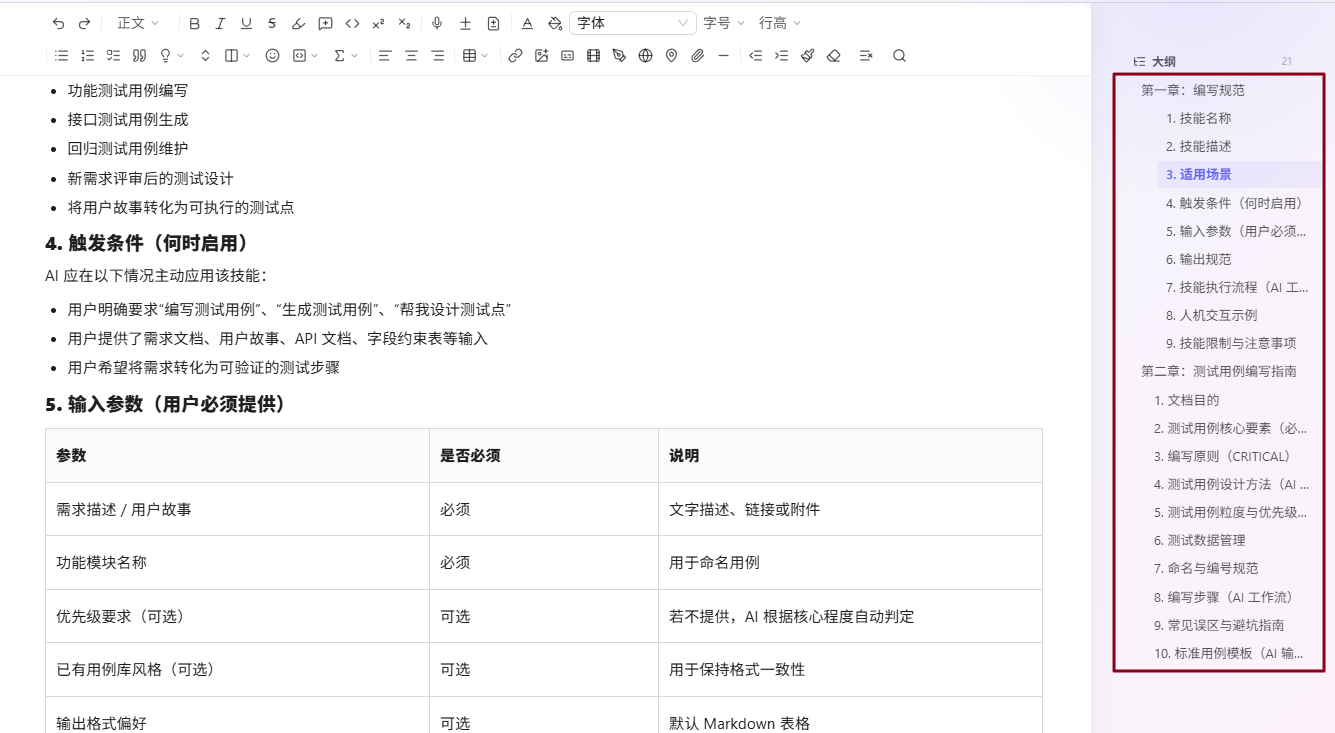Toggle underline formatting
Screen dimensions: 1335x733
246,23
